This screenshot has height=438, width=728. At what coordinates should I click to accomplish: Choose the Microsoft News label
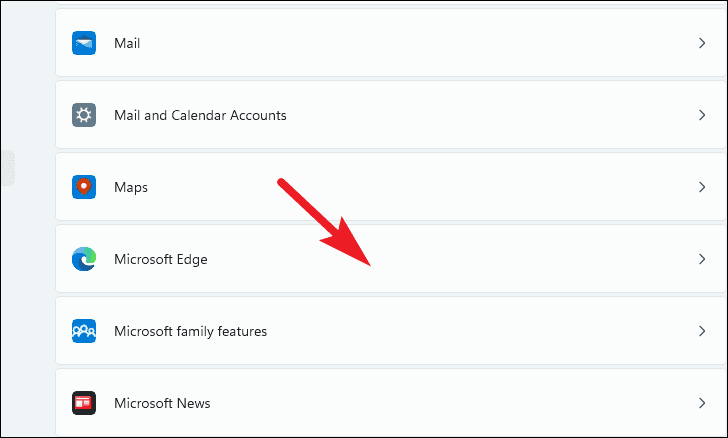(162, 403)
